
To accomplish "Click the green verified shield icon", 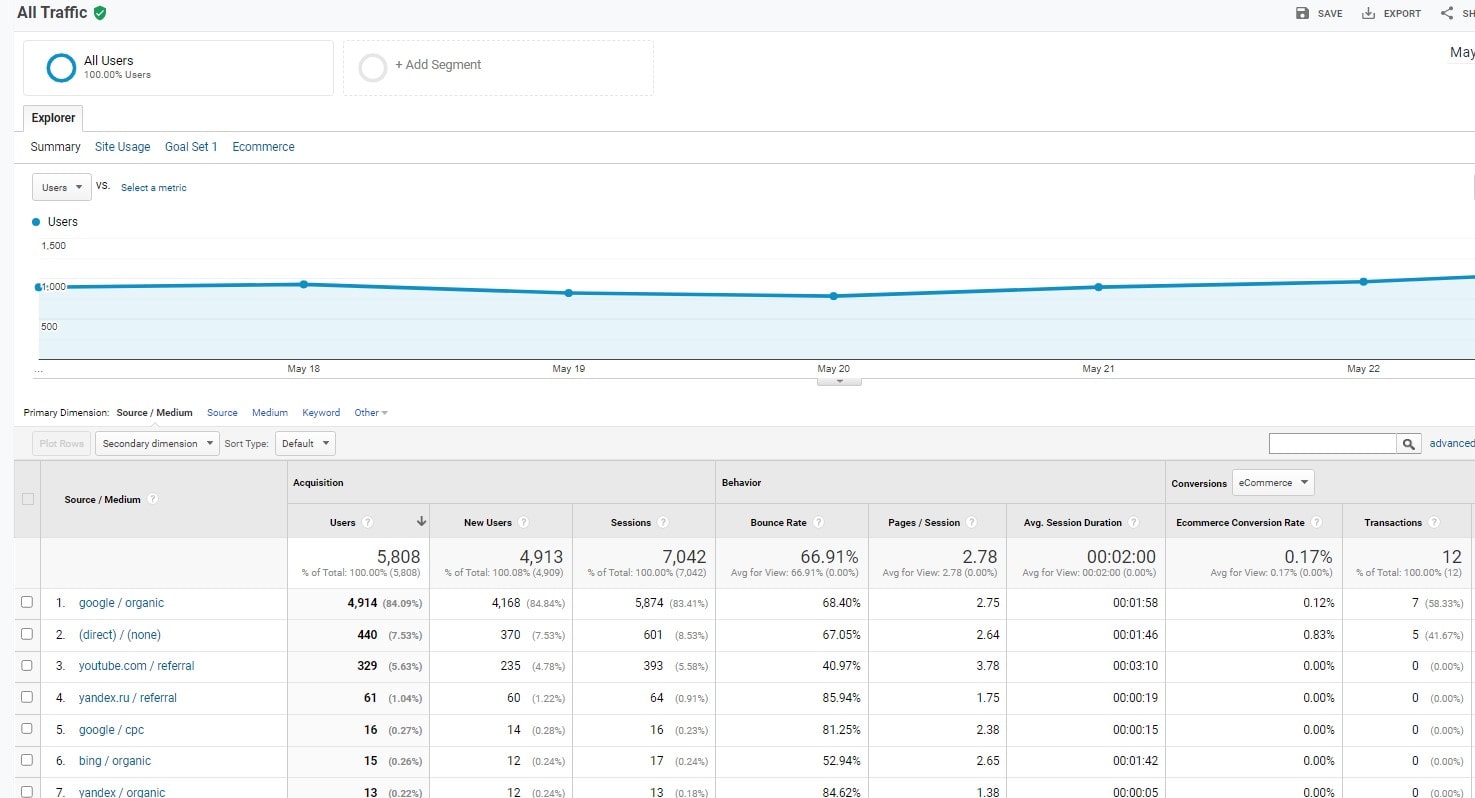I will point(100,13).
